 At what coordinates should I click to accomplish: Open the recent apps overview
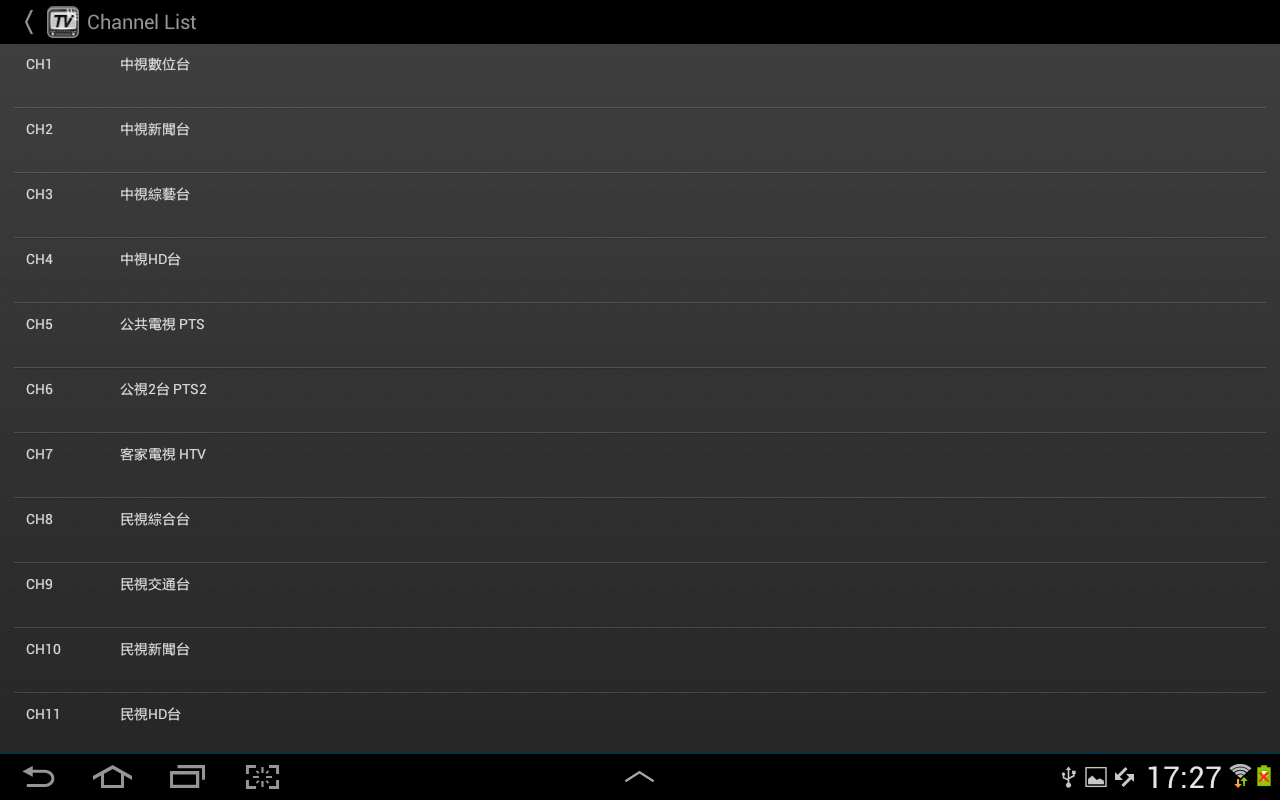coord(187,777)
